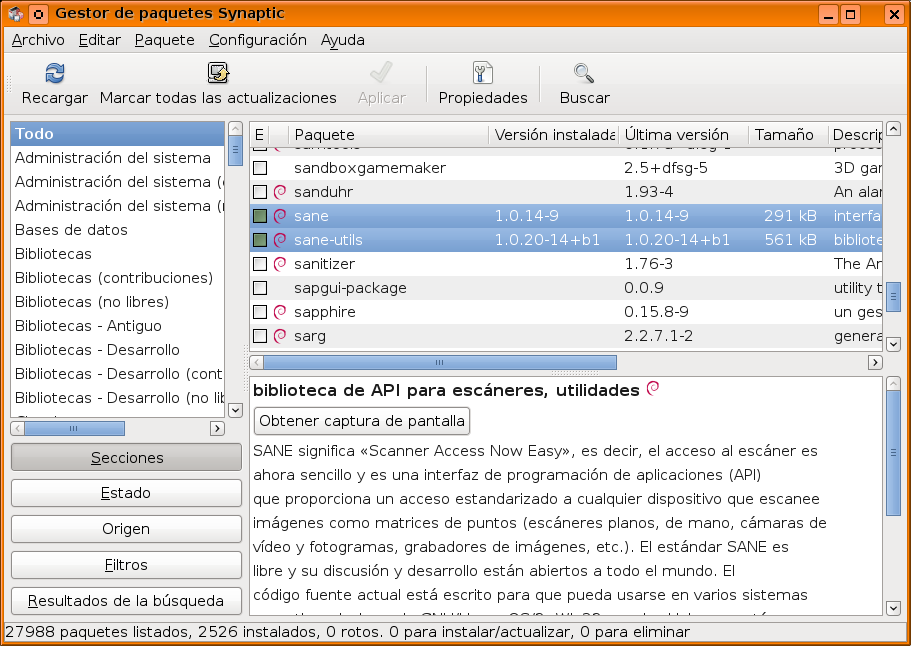
Task: Toggle installed checkbox for sane
Action: point(260,216)
